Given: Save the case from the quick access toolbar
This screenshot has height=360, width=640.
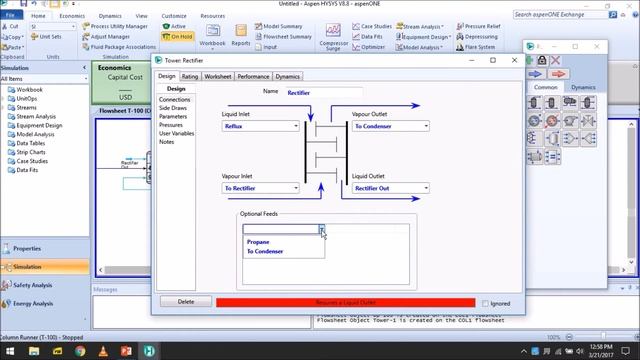Looking at the screenshot, I should tap(23, 4).
